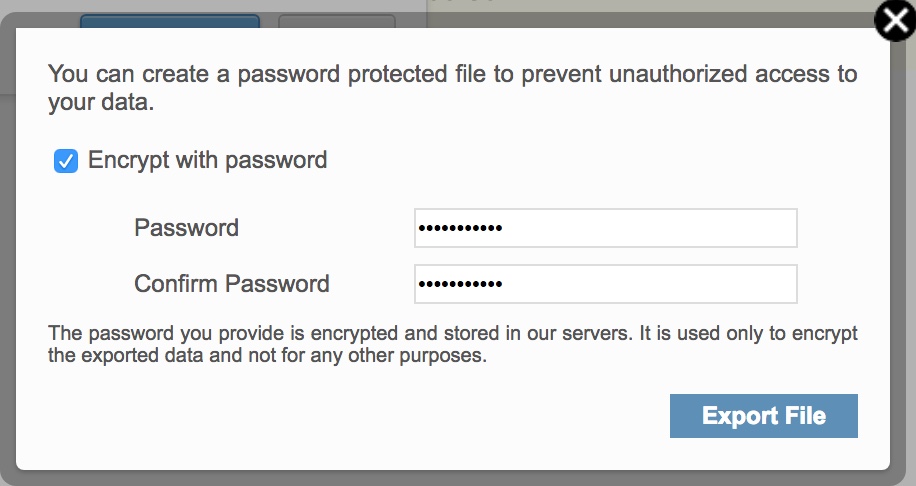Click the blue checkmark to disable encryption
916x486 pixels.
coord(66,161)
